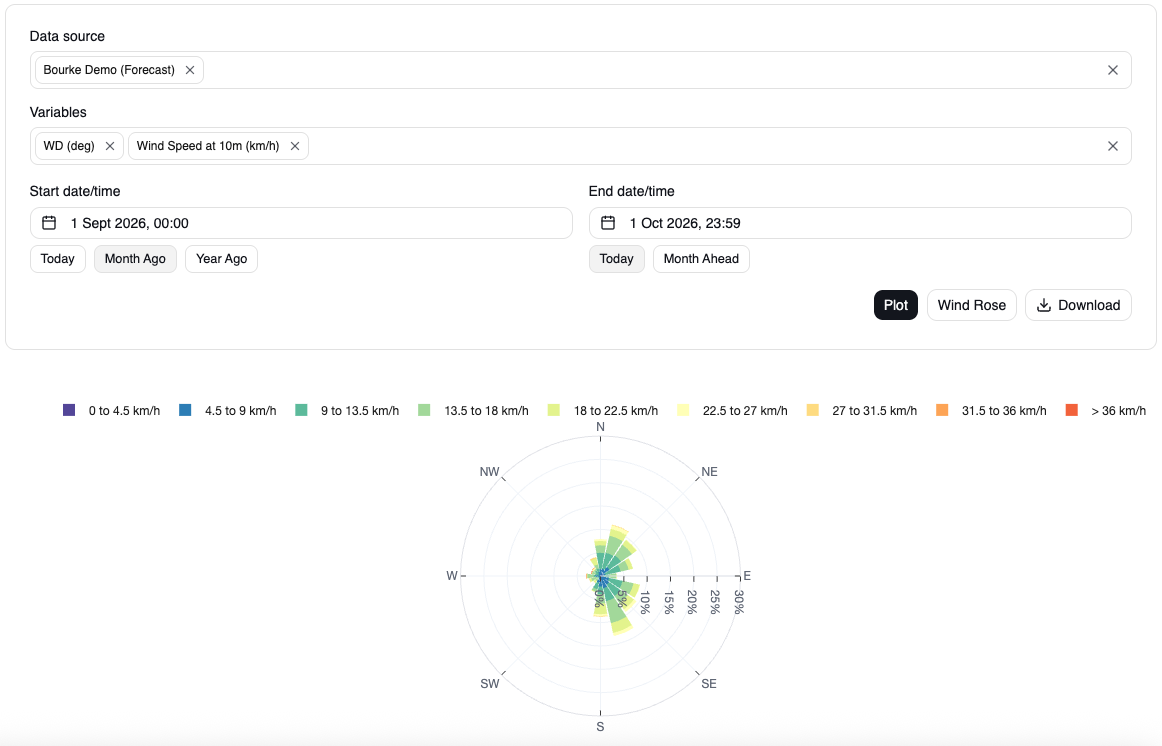Open calendar icon in Start date/time field

coord(49,223)
